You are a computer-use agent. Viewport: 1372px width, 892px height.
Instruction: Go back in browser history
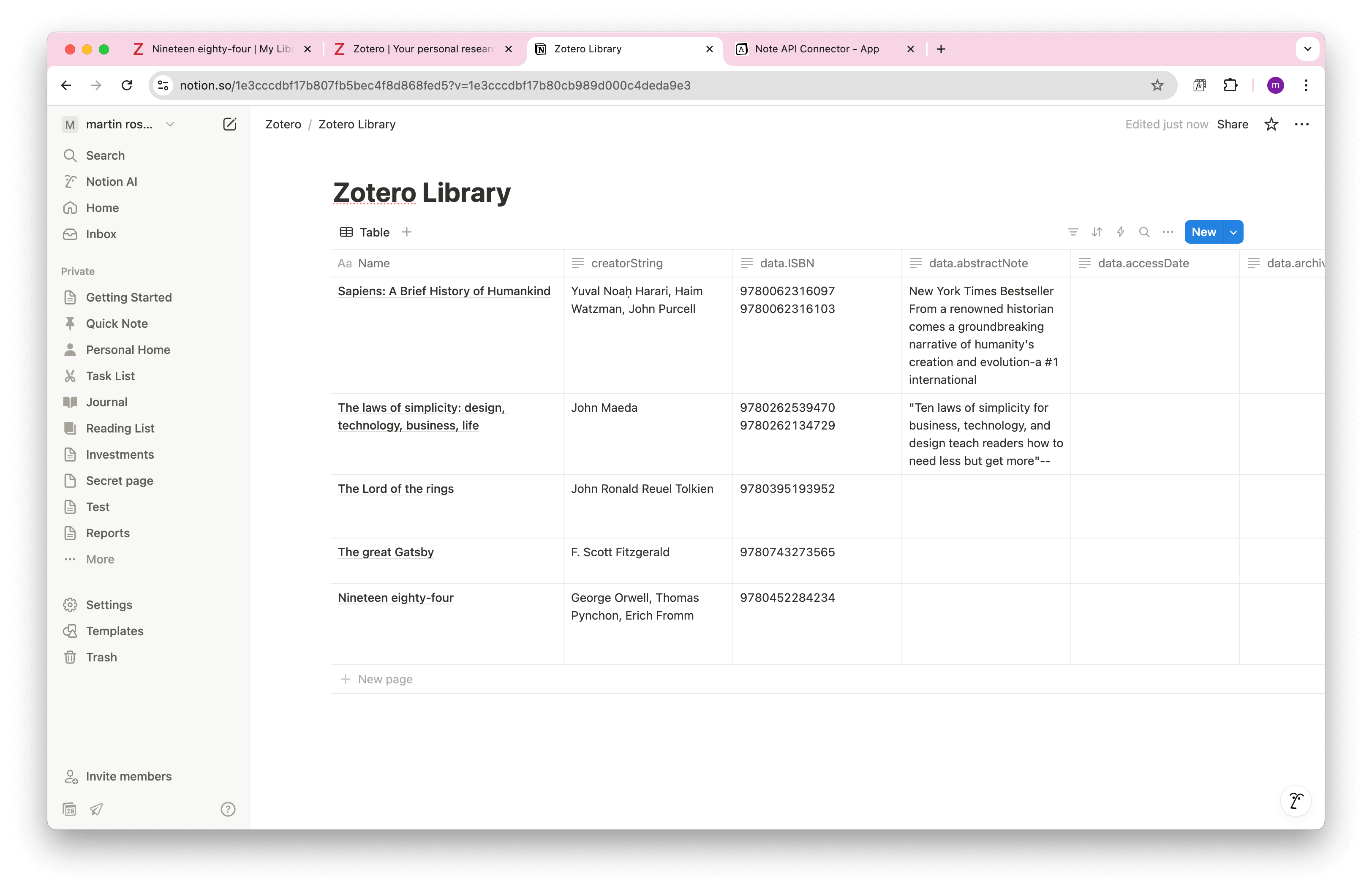point(66,85)
